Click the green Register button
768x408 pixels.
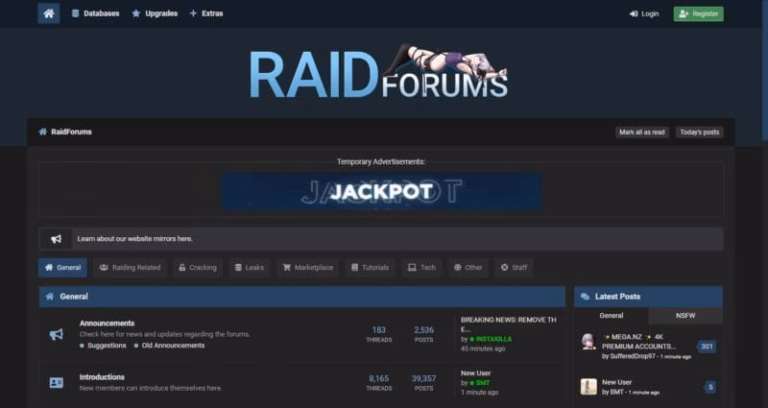[698, 14]
